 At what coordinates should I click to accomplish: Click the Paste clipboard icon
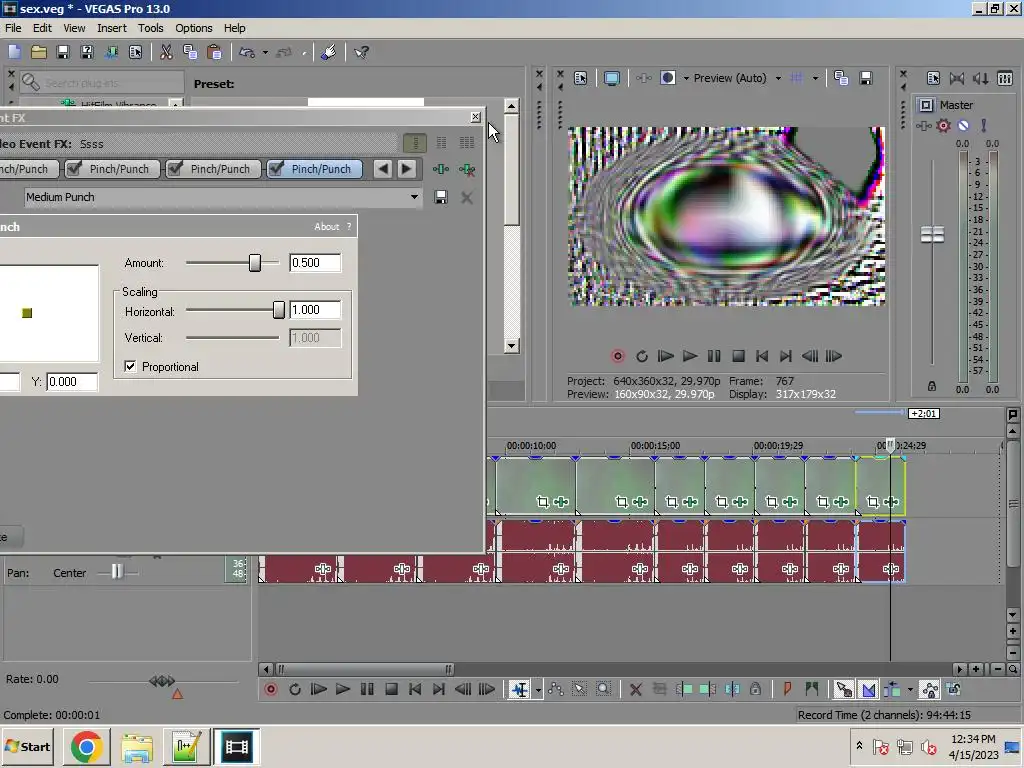[x=214, y=52]
